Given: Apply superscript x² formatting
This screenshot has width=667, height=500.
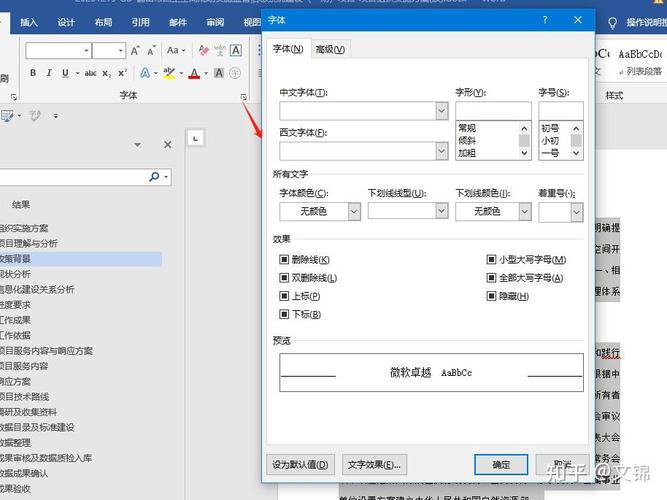Looking at the screenshot, I should pyautogui.click(x=122, y=73).
